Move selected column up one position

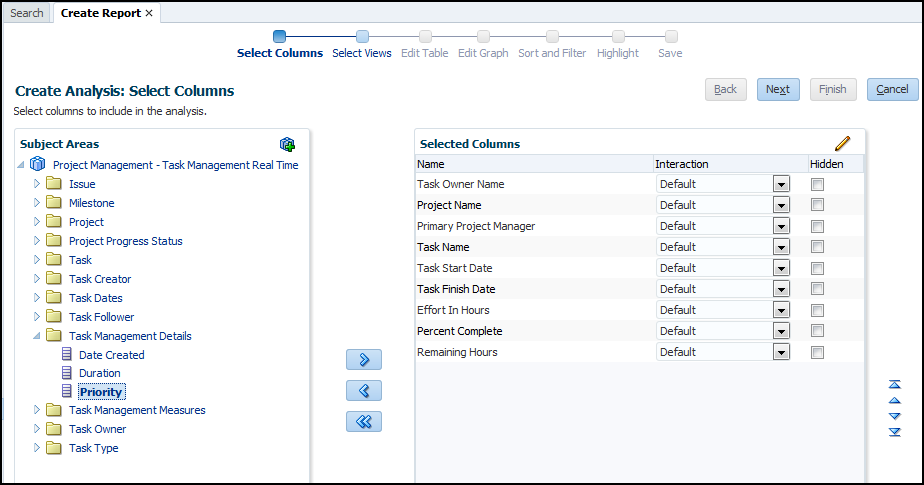pyautogui.click(x=895, y=400)
